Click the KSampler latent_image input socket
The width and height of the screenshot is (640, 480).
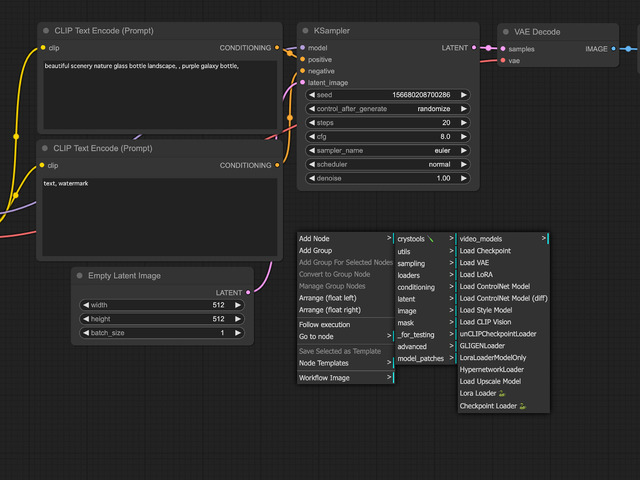click(302, 82)
